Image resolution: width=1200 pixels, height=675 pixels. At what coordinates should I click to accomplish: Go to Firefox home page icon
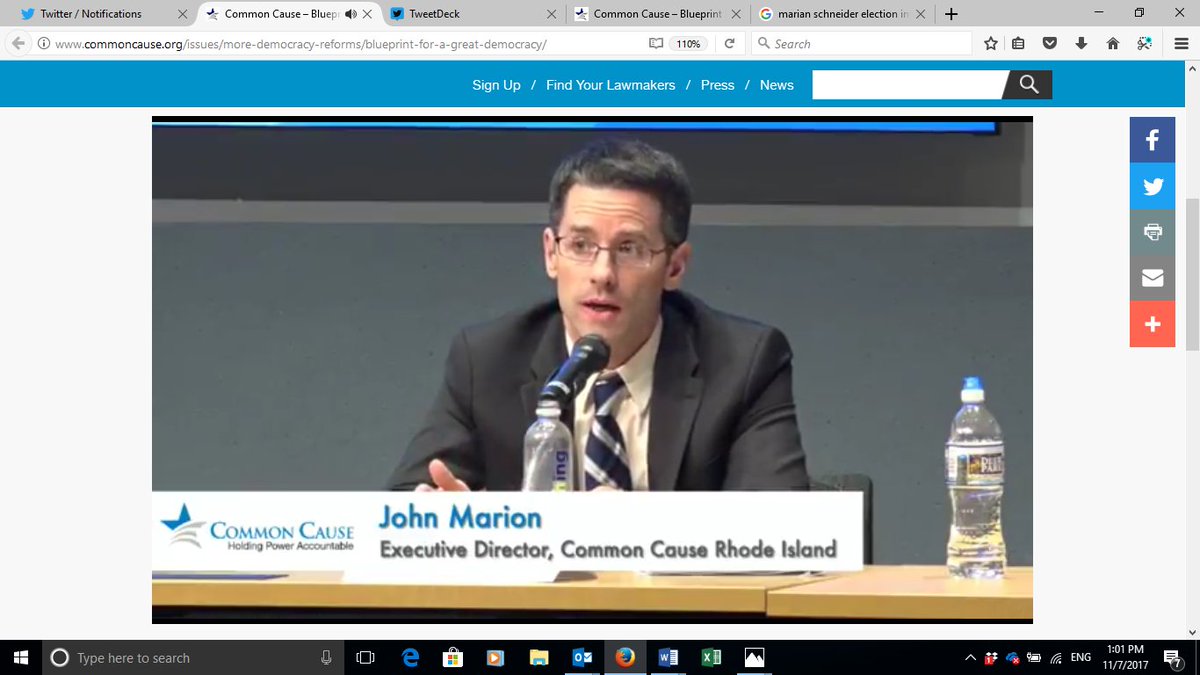coord(1113,44)
